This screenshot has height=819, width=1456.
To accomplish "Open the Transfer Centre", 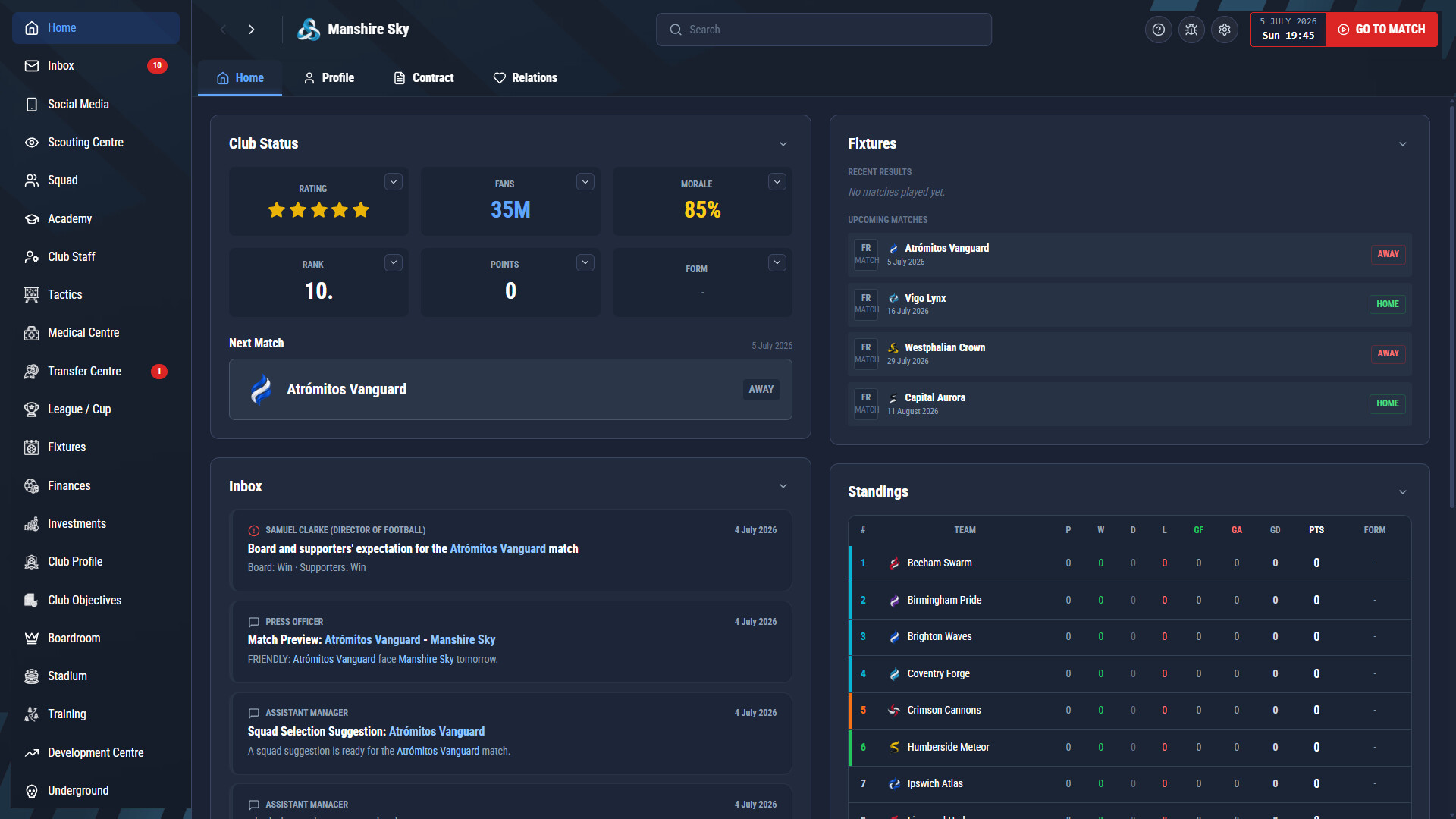I will pos(96,371).
